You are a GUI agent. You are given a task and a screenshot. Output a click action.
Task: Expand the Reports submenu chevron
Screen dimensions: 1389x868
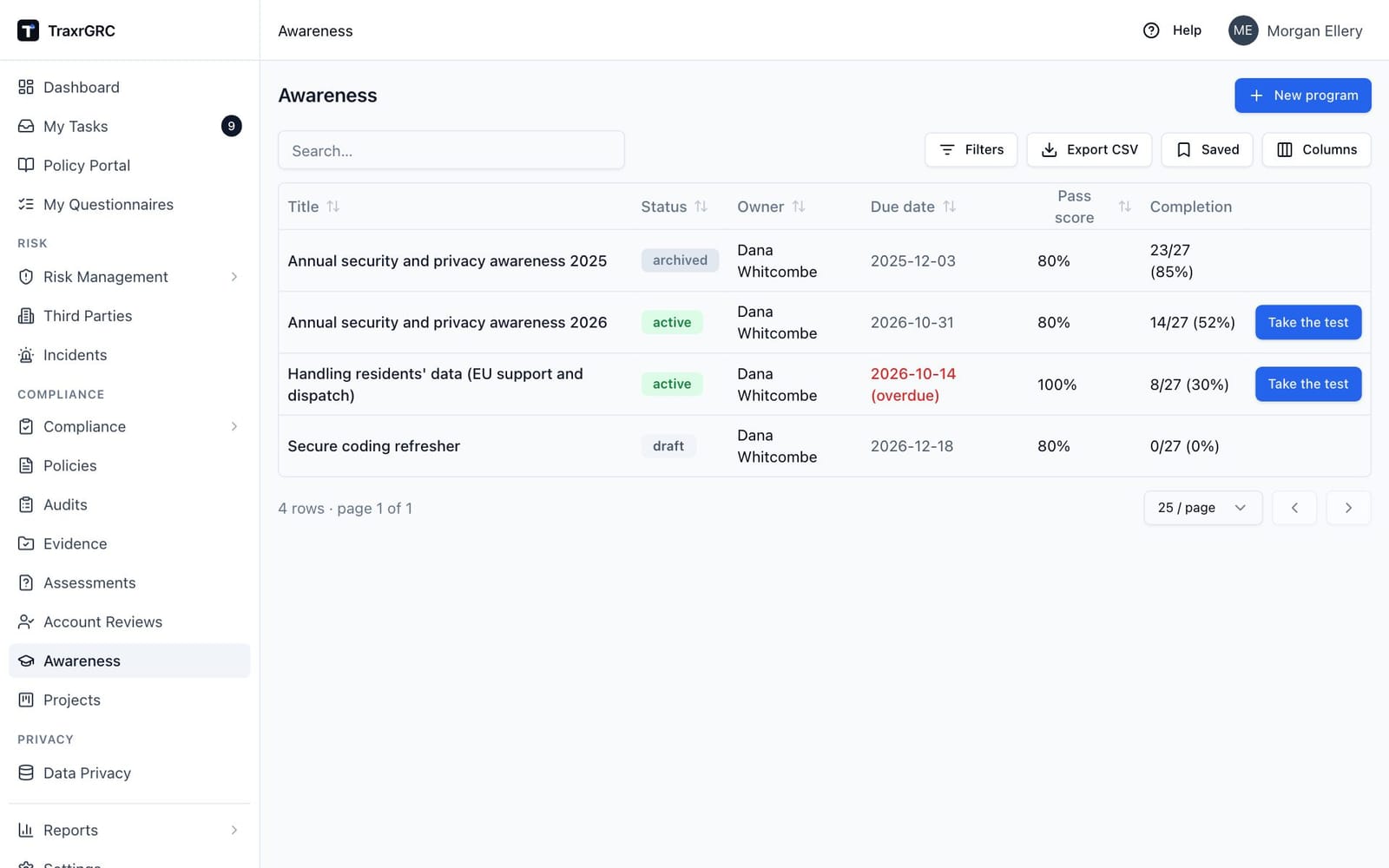point(234,830)
